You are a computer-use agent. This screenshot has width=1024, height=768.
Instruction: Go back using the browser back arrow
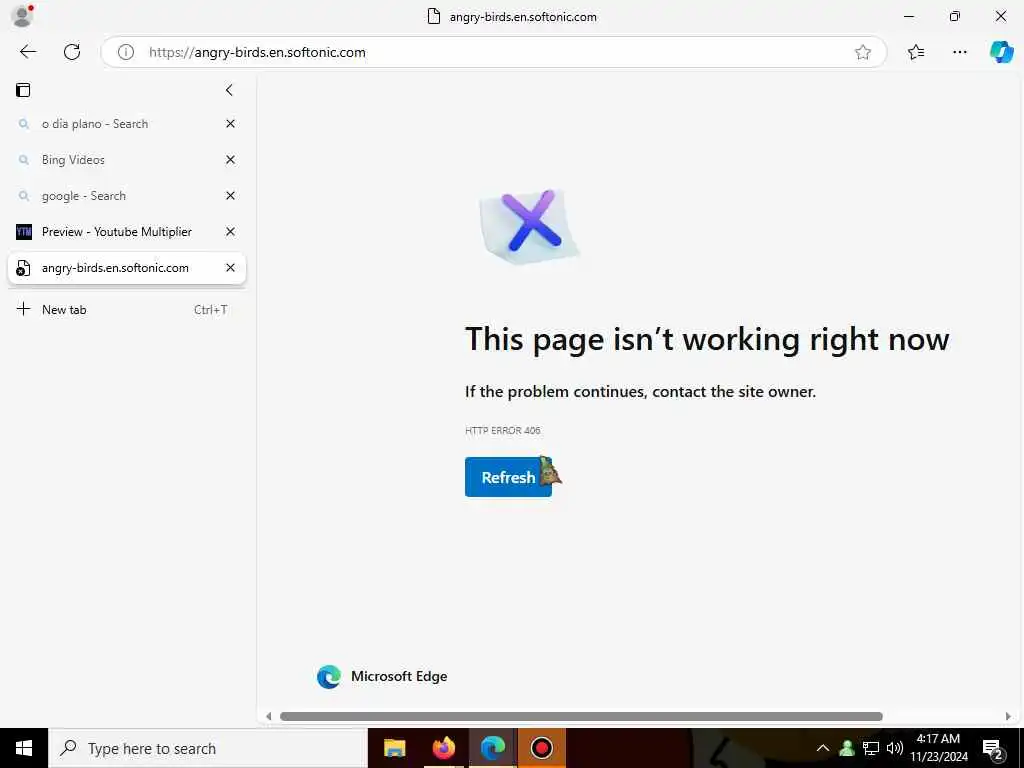28,52
